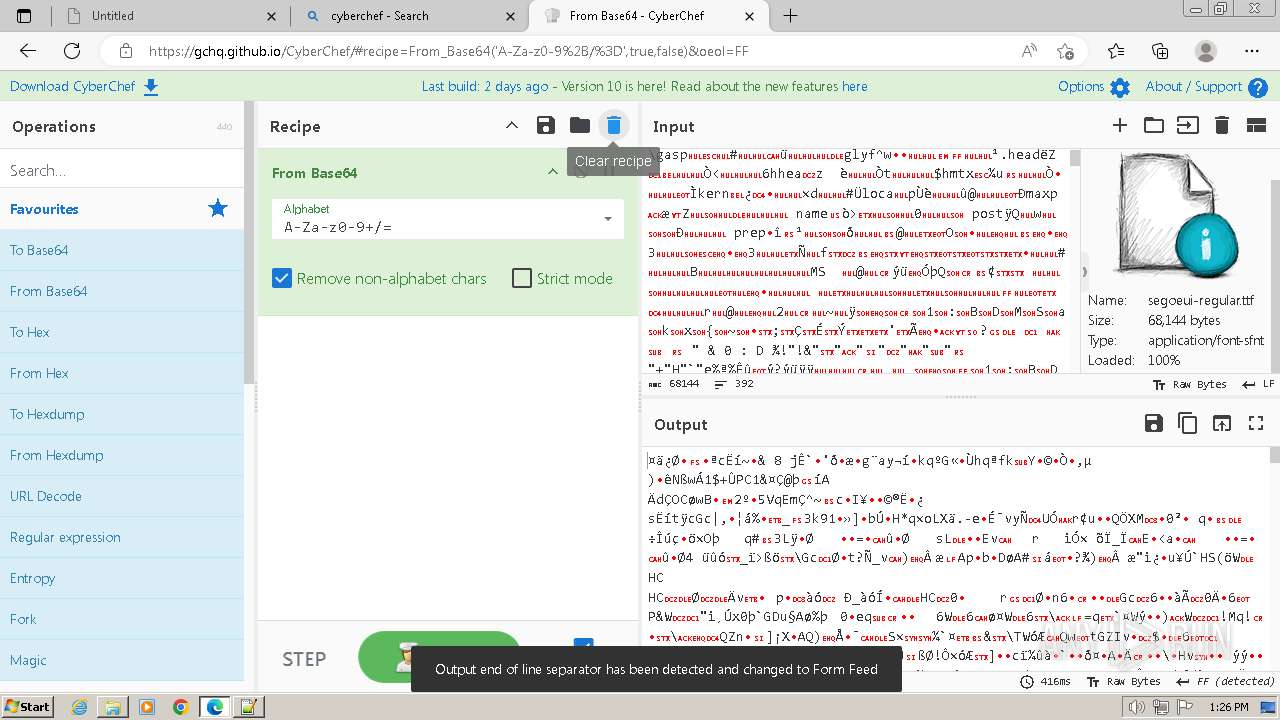Open a new browser tab
Viewport: 1280px width, 720px height.
point(790,16)
